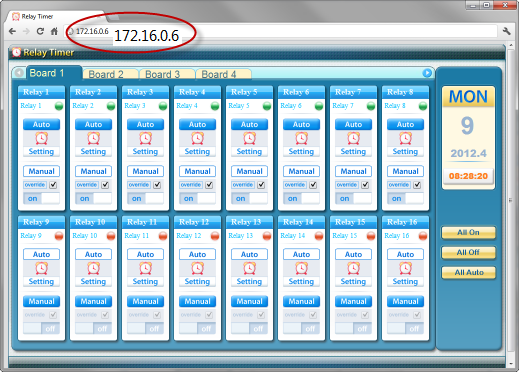Click the browser reload icon
This screenshot has width=519, height=372.
[x=40, y=31]
